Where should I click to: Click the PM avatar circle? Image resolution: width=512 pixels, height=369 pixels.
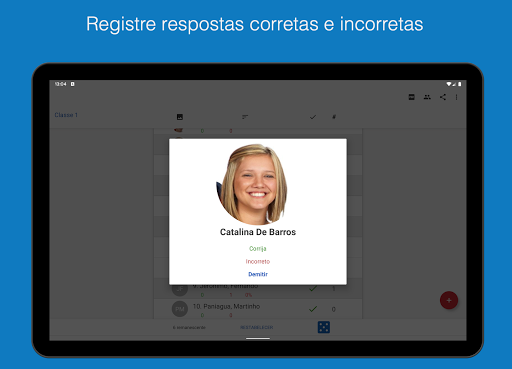[x=180, y=309]
